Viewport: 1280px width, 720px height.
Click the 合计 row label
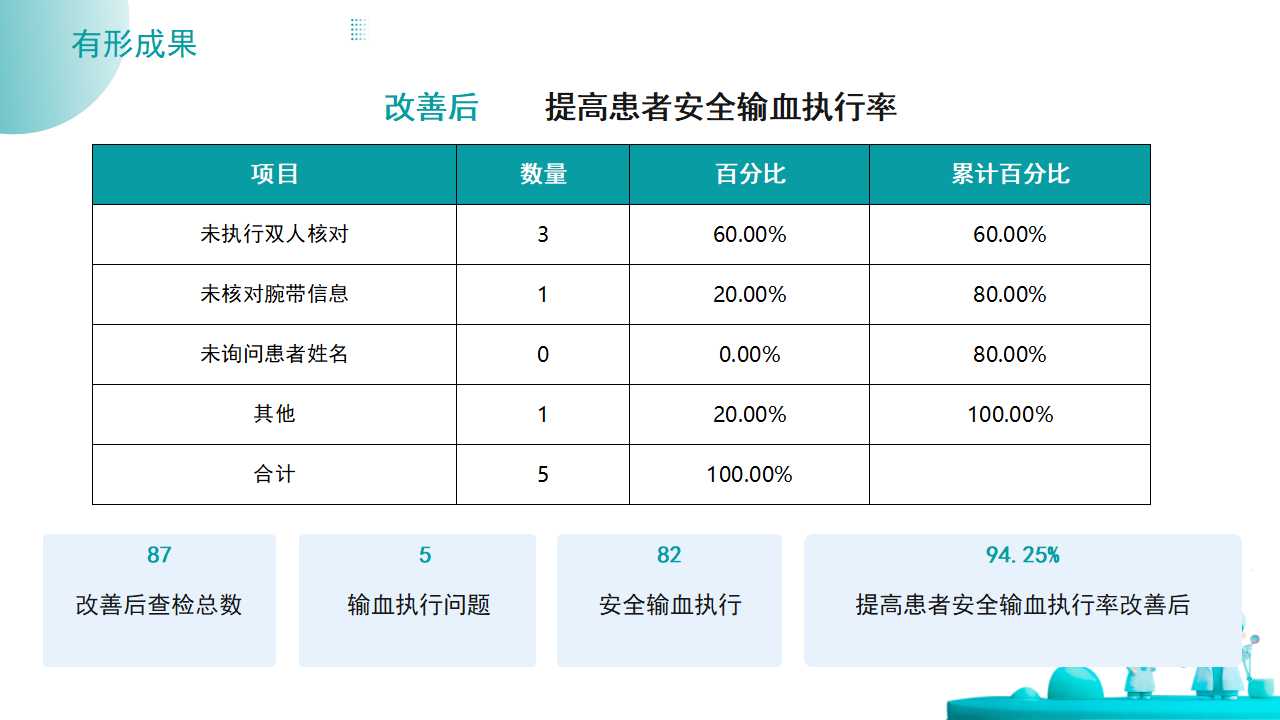coord(274,474)
